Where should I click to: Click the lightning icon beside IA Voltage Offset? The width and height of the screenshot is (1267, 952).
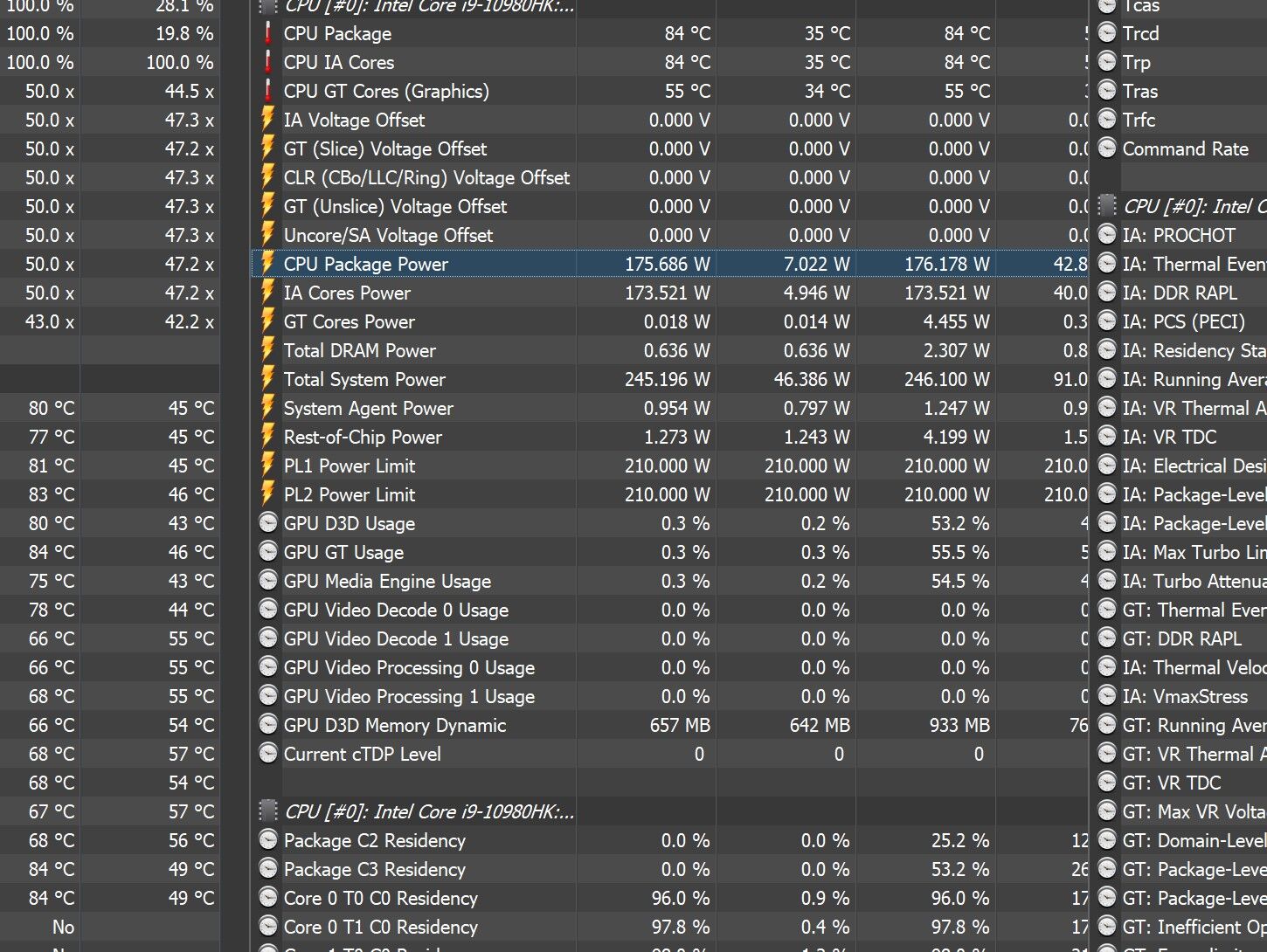coord(268,120)
